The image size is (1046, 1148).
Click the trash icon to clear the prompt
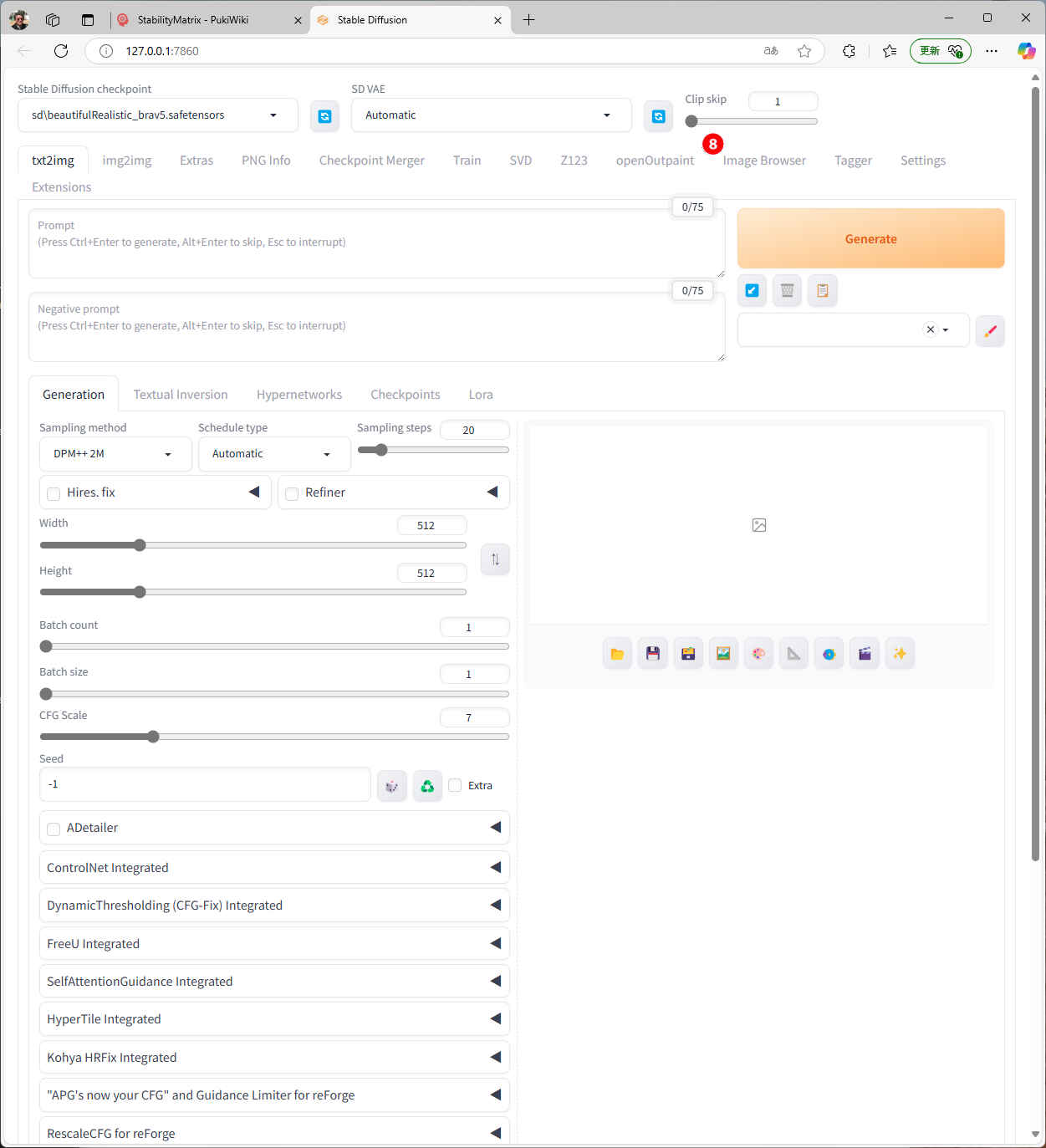787,291
